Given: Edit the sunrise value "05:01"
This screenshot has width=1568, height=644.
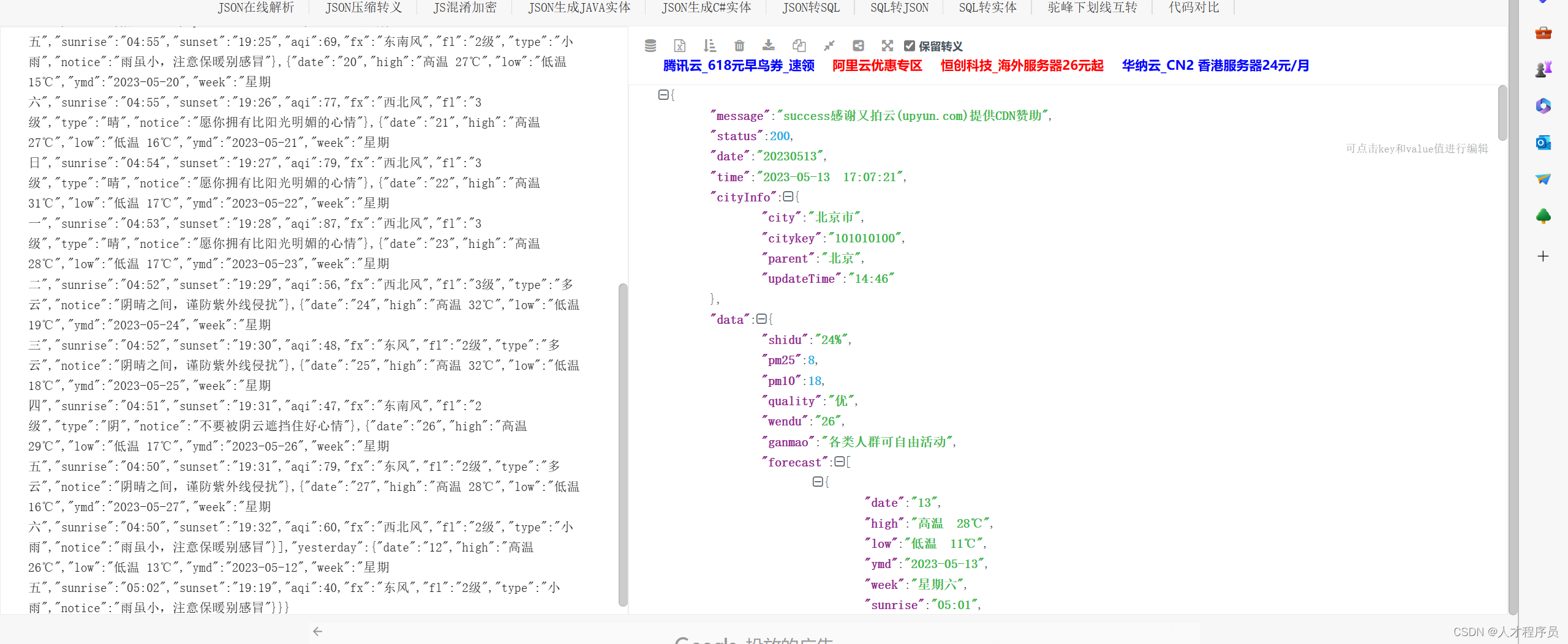Looking at the screenshot, I should tap(954, 605).
